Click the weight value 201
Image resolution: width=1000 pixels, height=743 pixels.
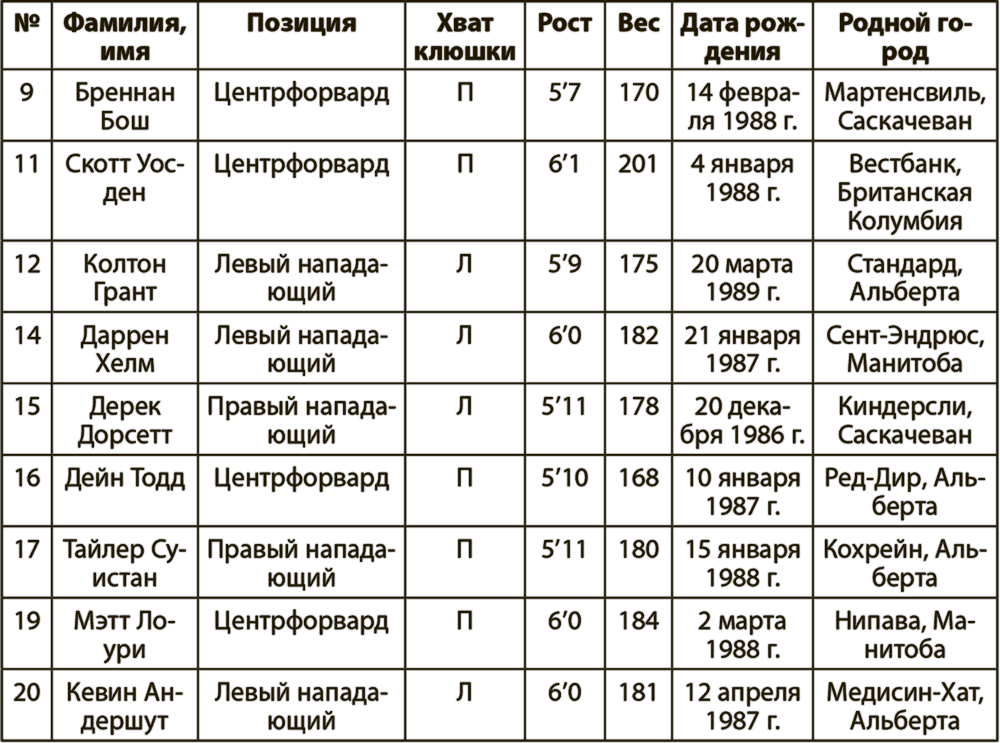point(639,164)
